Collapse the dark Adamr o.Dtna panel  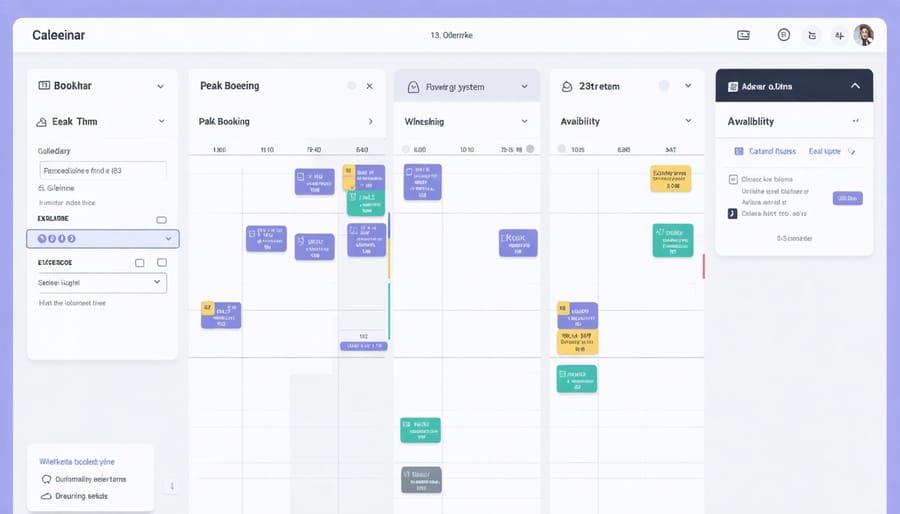point(854,87)
